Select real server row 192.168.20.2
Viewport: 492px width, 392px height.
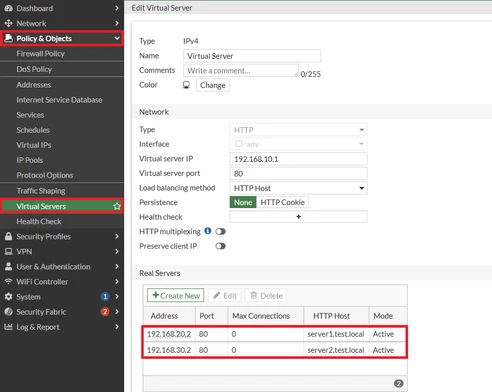click(275, 334)
